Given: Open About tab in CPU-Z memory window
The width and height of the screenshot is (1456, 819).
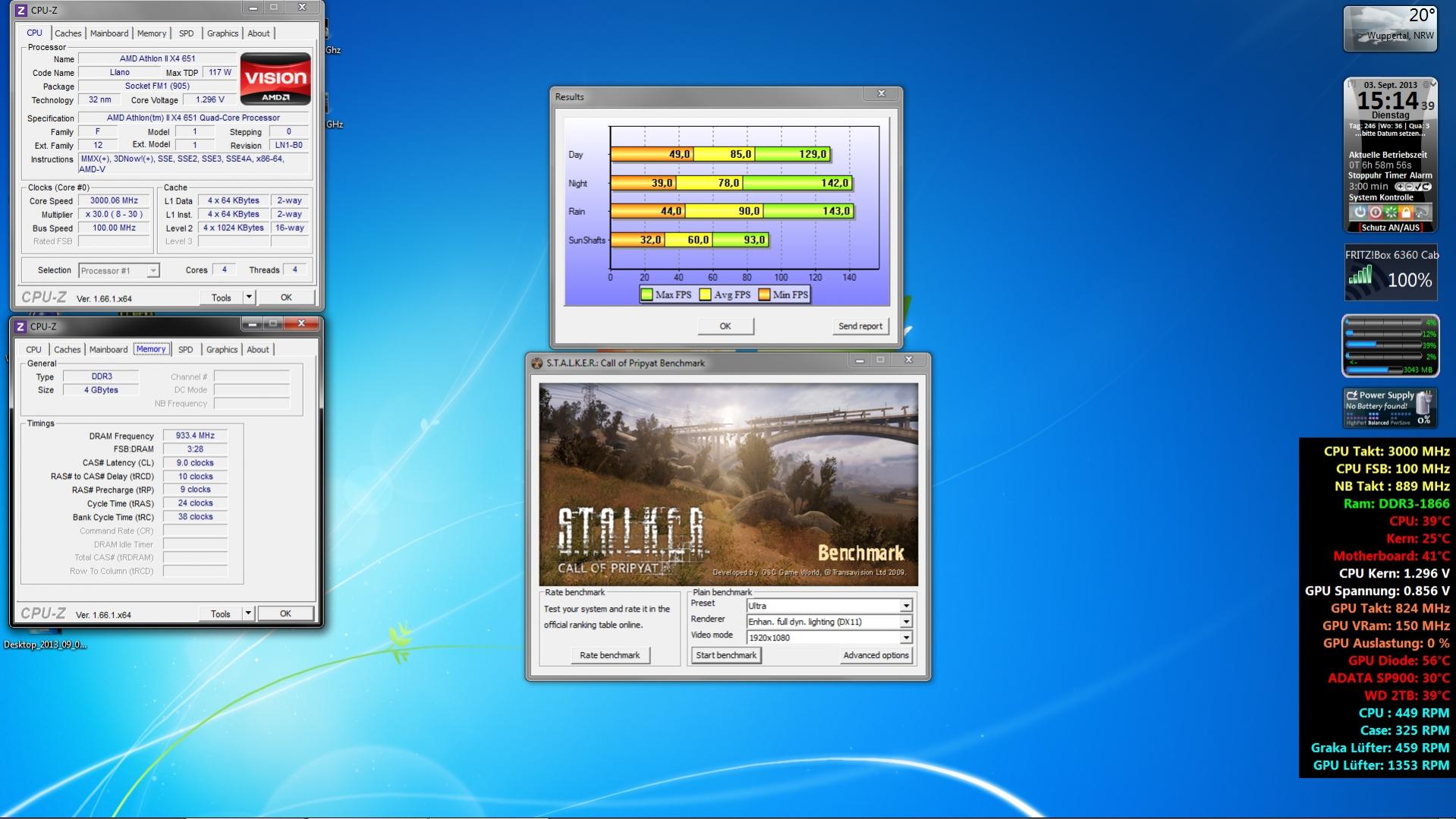Looking at the screenshot, I should (258, 350).
